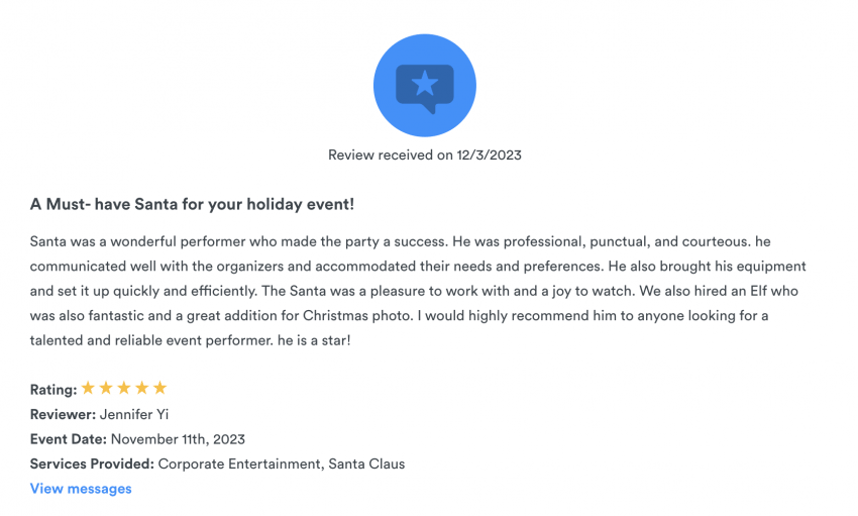Screen dimensions: 858x516
Task: Click the "Reviewer:" label
Action: point(63,414)
